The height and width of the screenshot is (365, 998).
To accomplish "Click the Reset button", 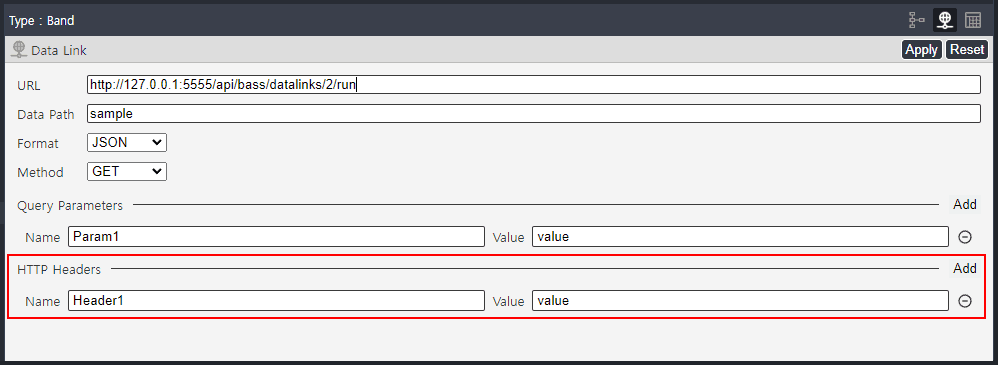I will tap(967, 50).
